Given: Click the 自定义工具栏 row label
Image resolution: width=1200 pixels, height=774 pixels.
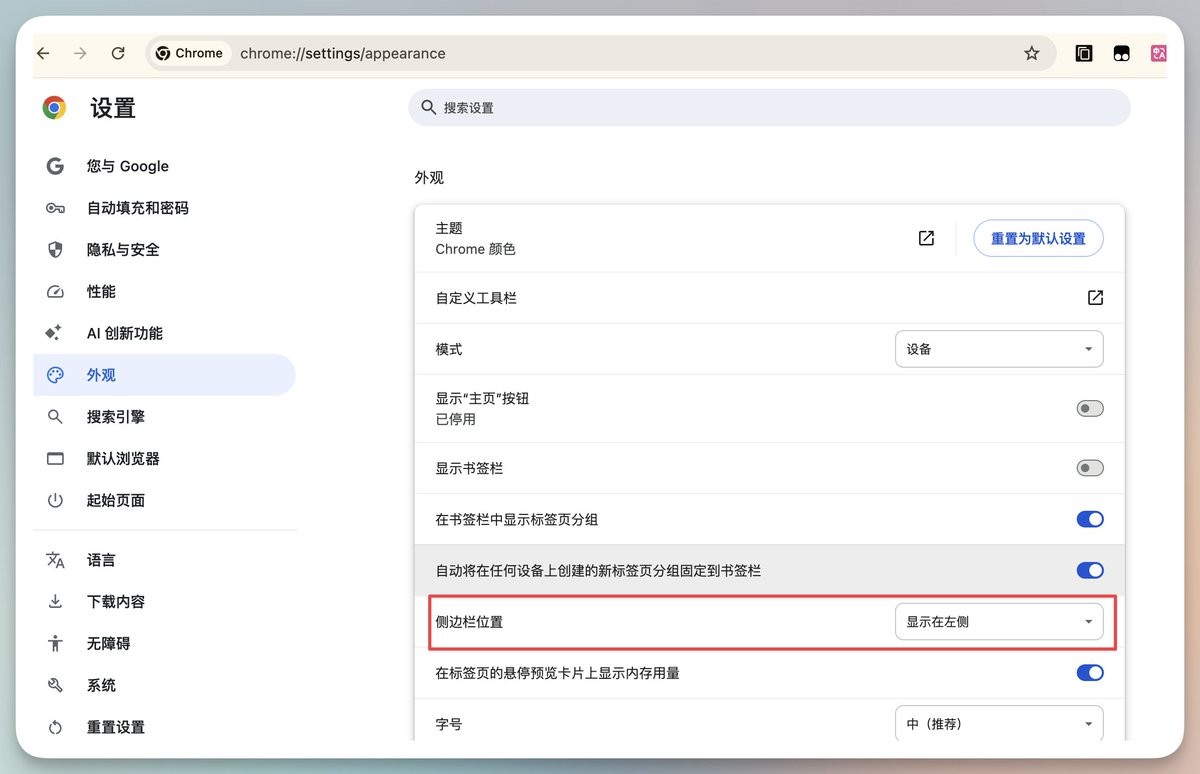Looking at the screenshot, I should tap(476, 298).
